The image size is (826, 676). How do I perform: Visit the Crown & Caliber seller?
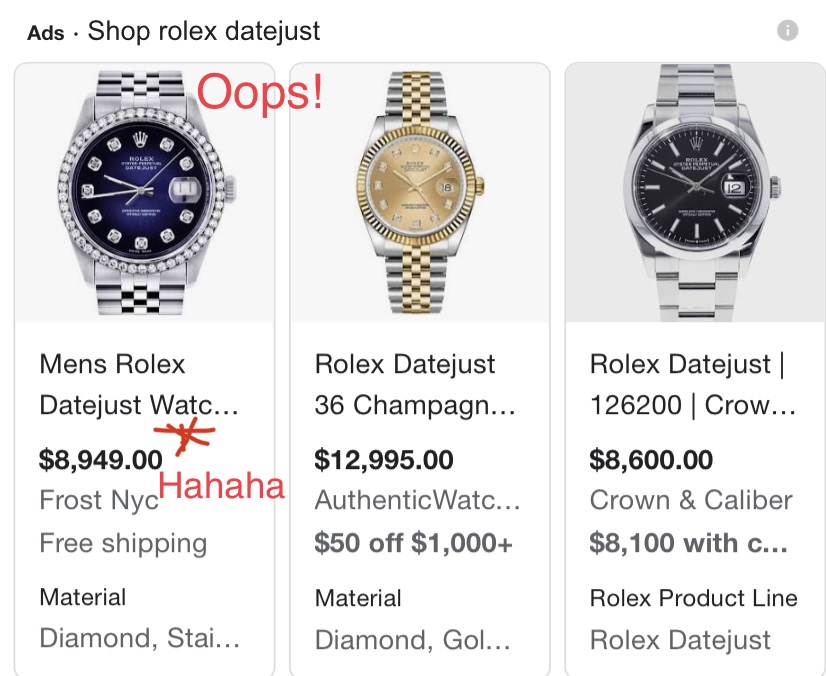click(x=691, y=500)
